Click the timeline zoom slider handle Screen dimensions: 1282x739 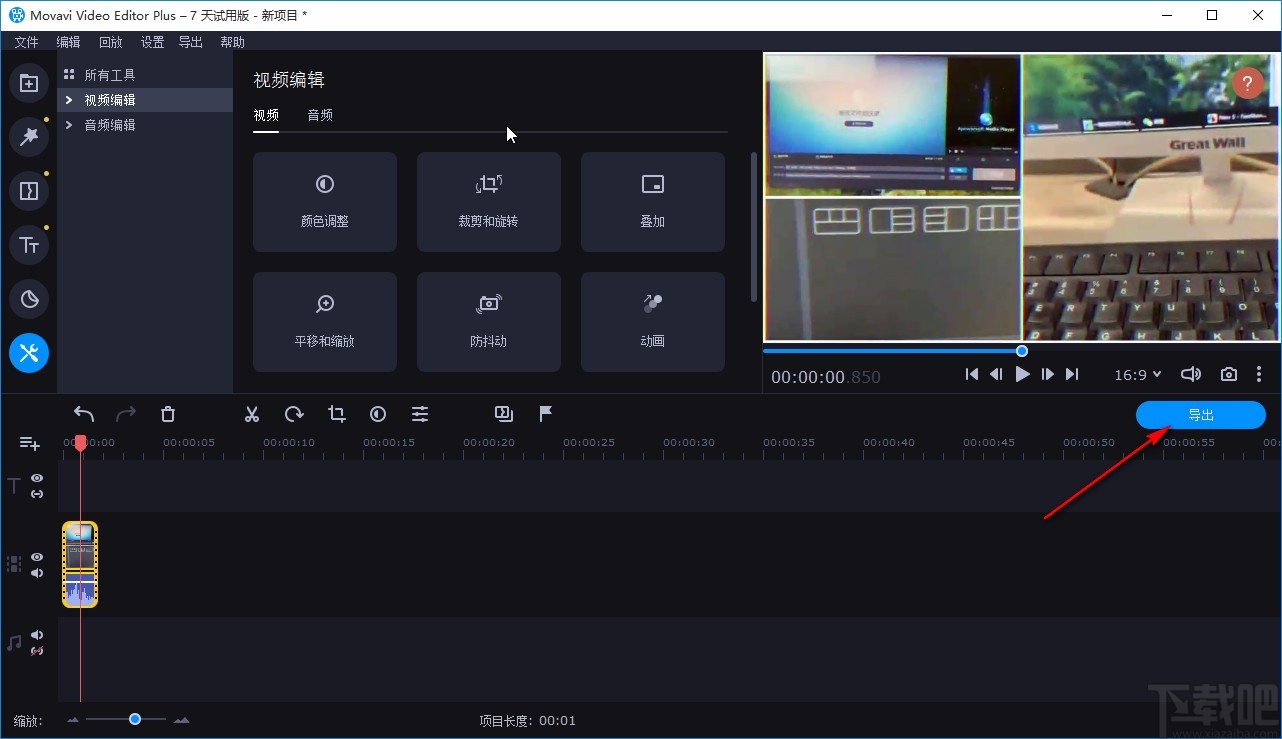coord(134,719)
